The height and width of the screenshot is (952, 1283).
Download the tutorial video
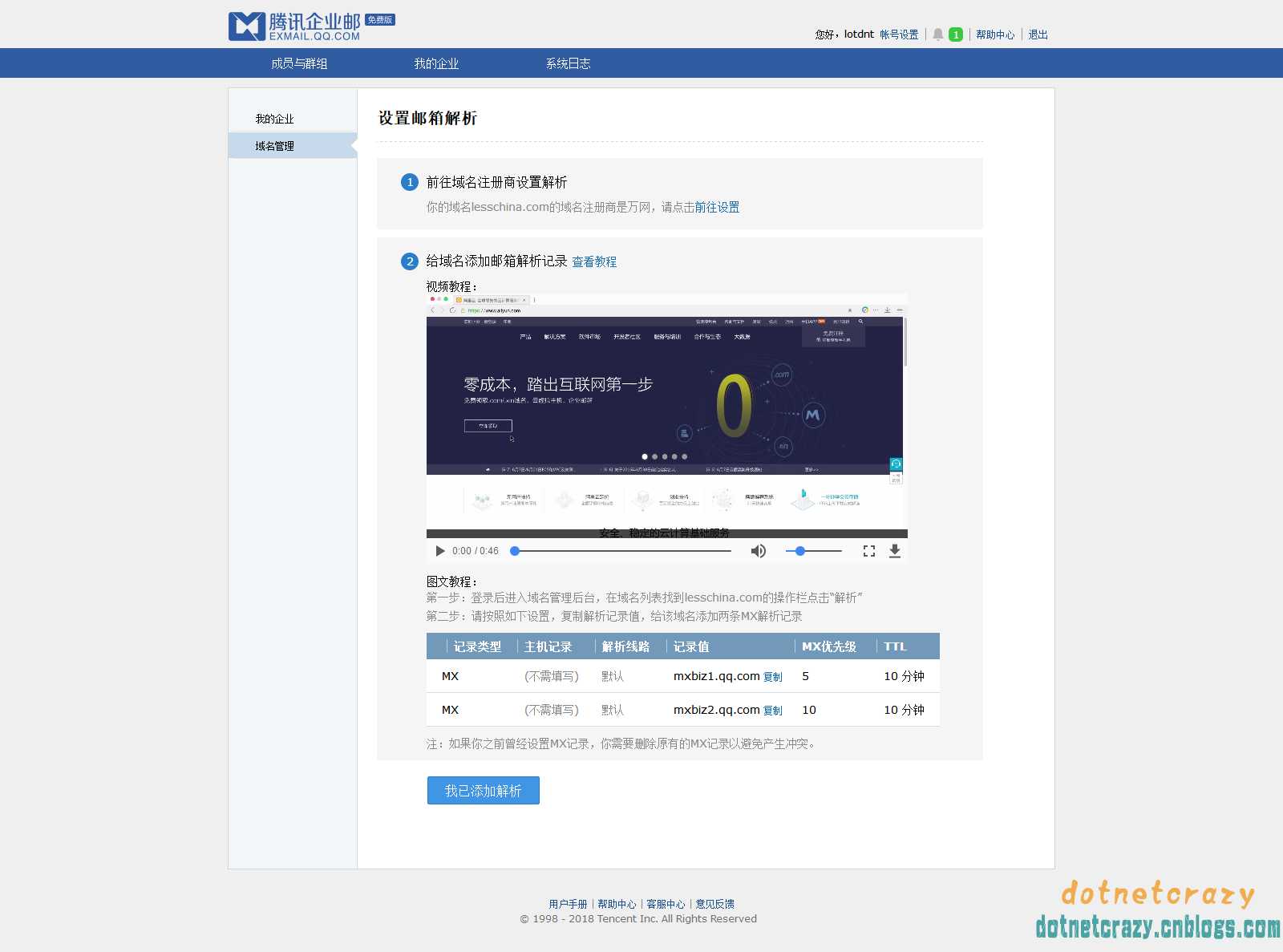(x=895, y=551)
